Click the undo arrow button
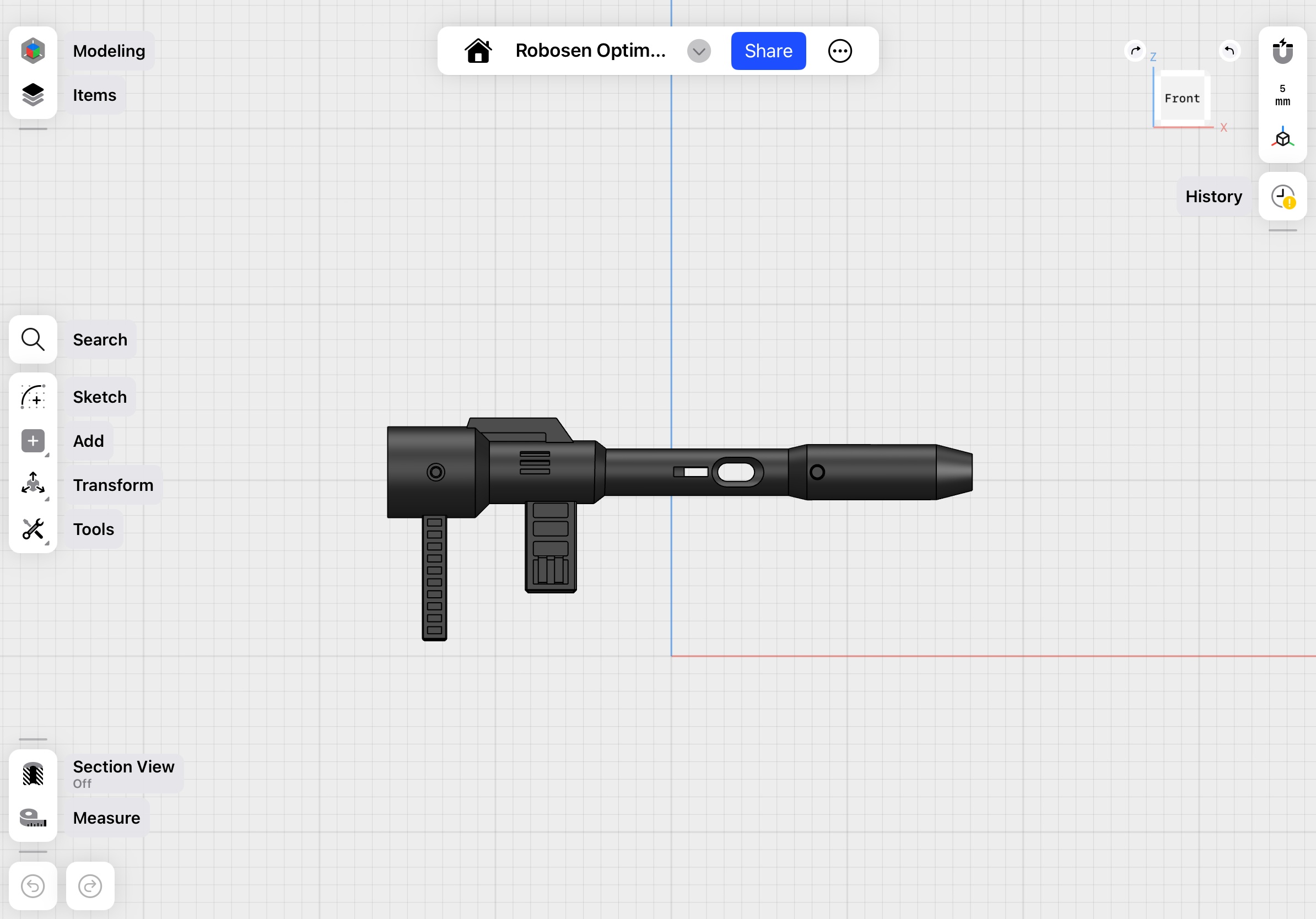 pyautogui.click(x=33, y=886)
